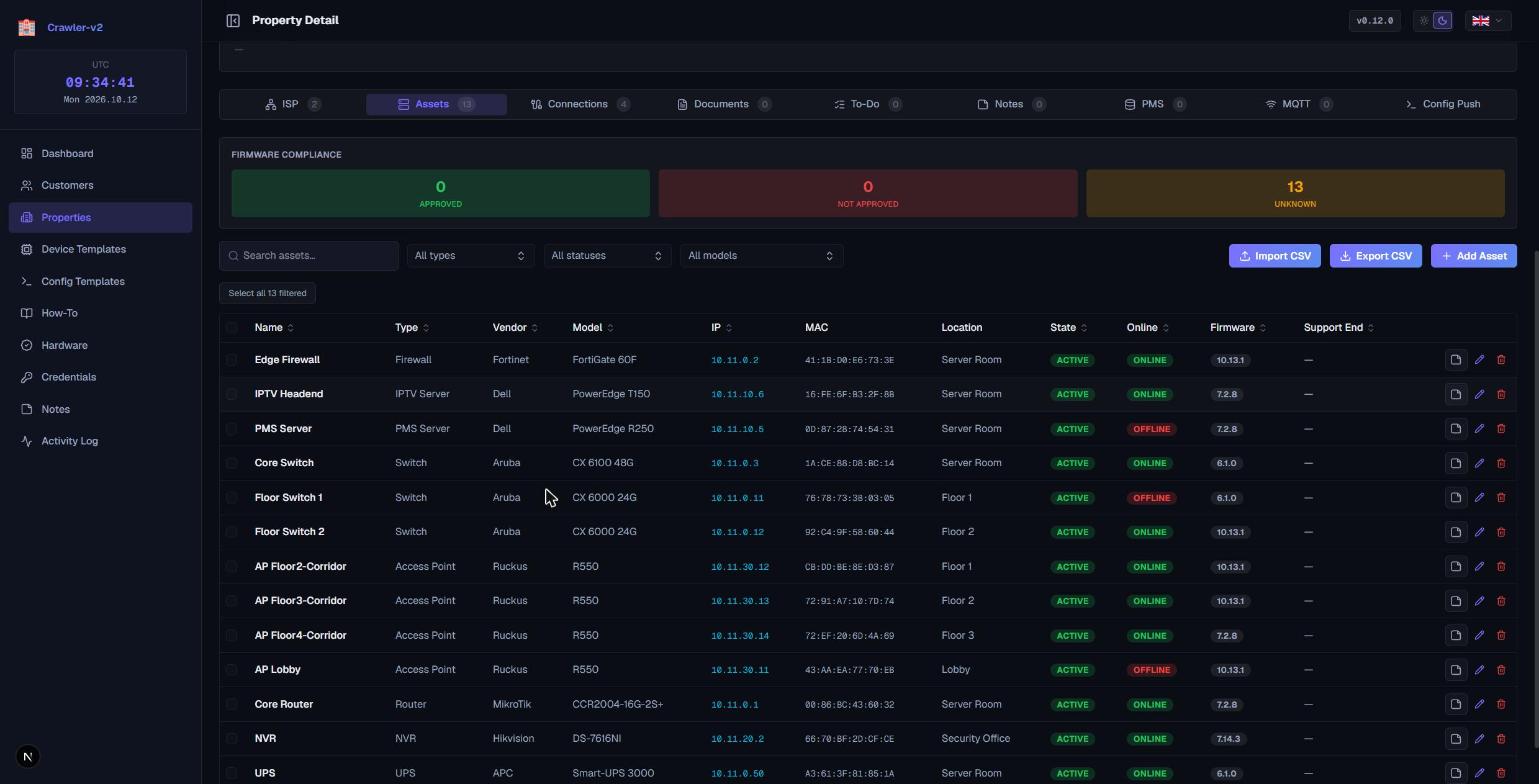
Task: Edit the NVR asset
Action: 1479,739
